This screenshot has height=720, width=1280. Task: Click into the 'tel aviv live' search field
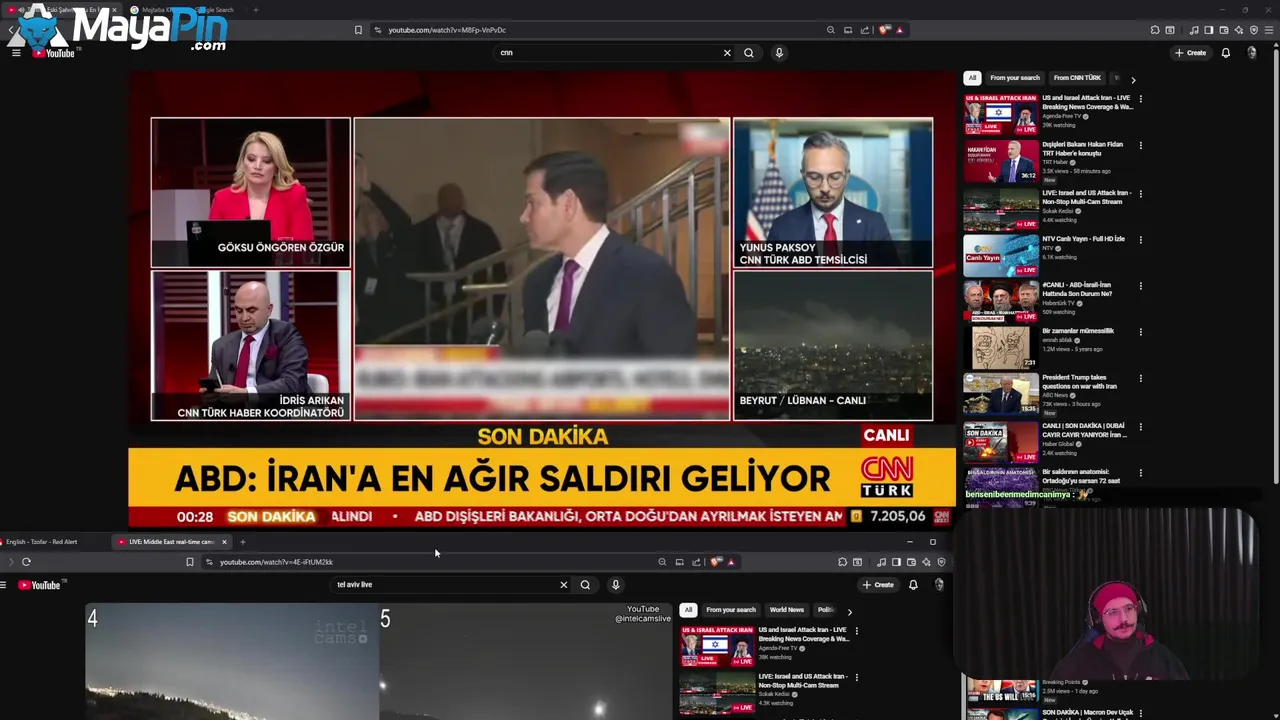point(445,585)
